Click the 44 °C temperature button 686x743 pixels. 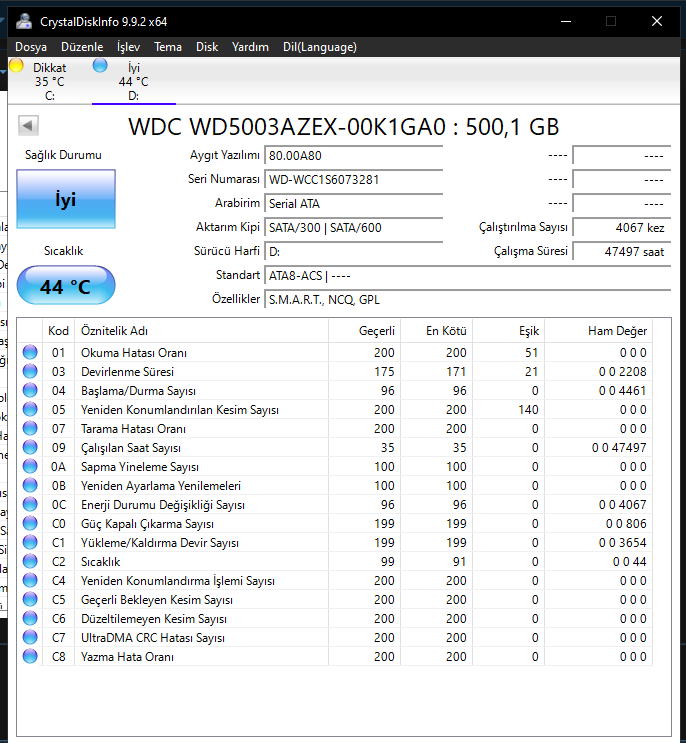point(66,286)
